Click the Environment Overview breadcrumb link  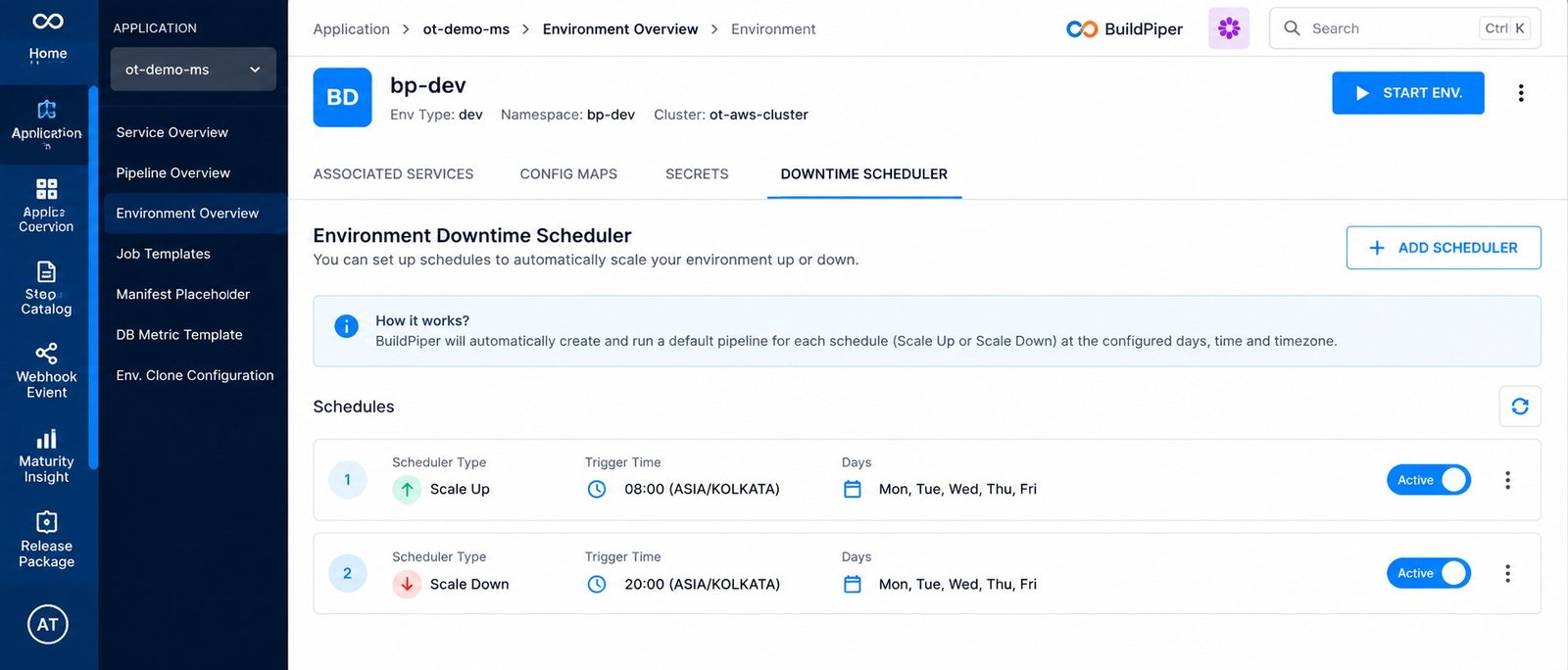point(620,29)
